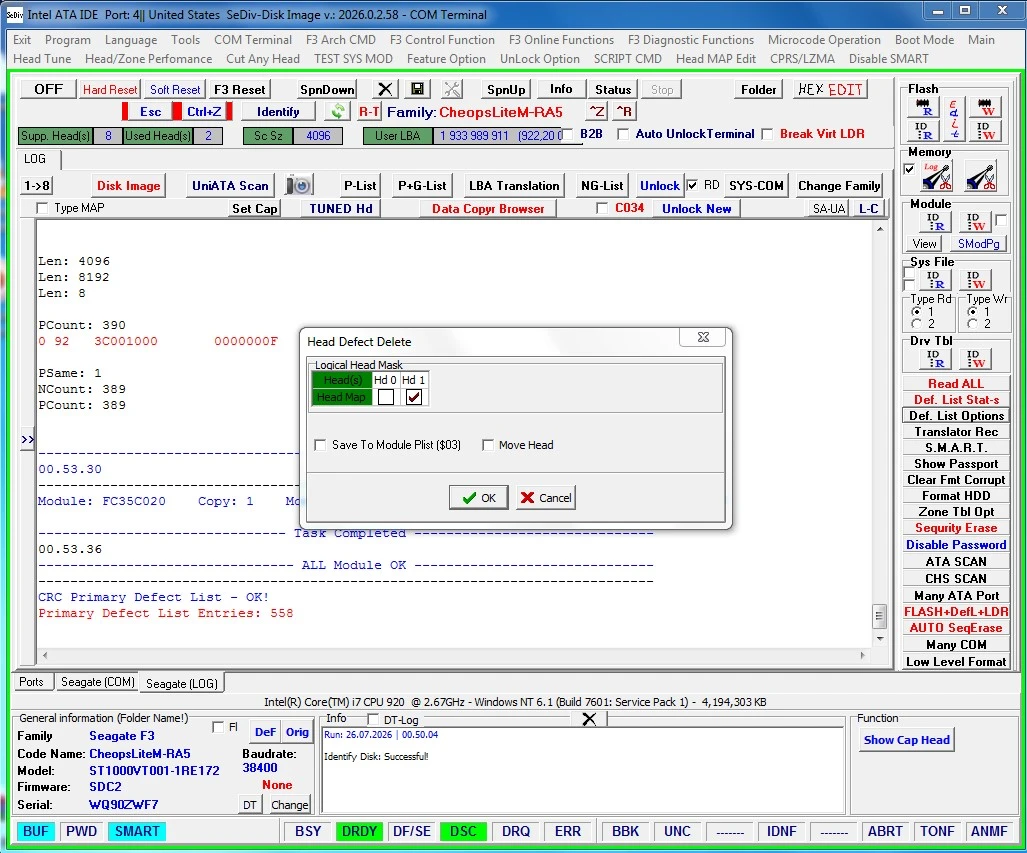Viewport: 1027px width, 853px height.
Task: Click the Show Cap Head button
Action: pyautogui.click(x=906, y=740)
